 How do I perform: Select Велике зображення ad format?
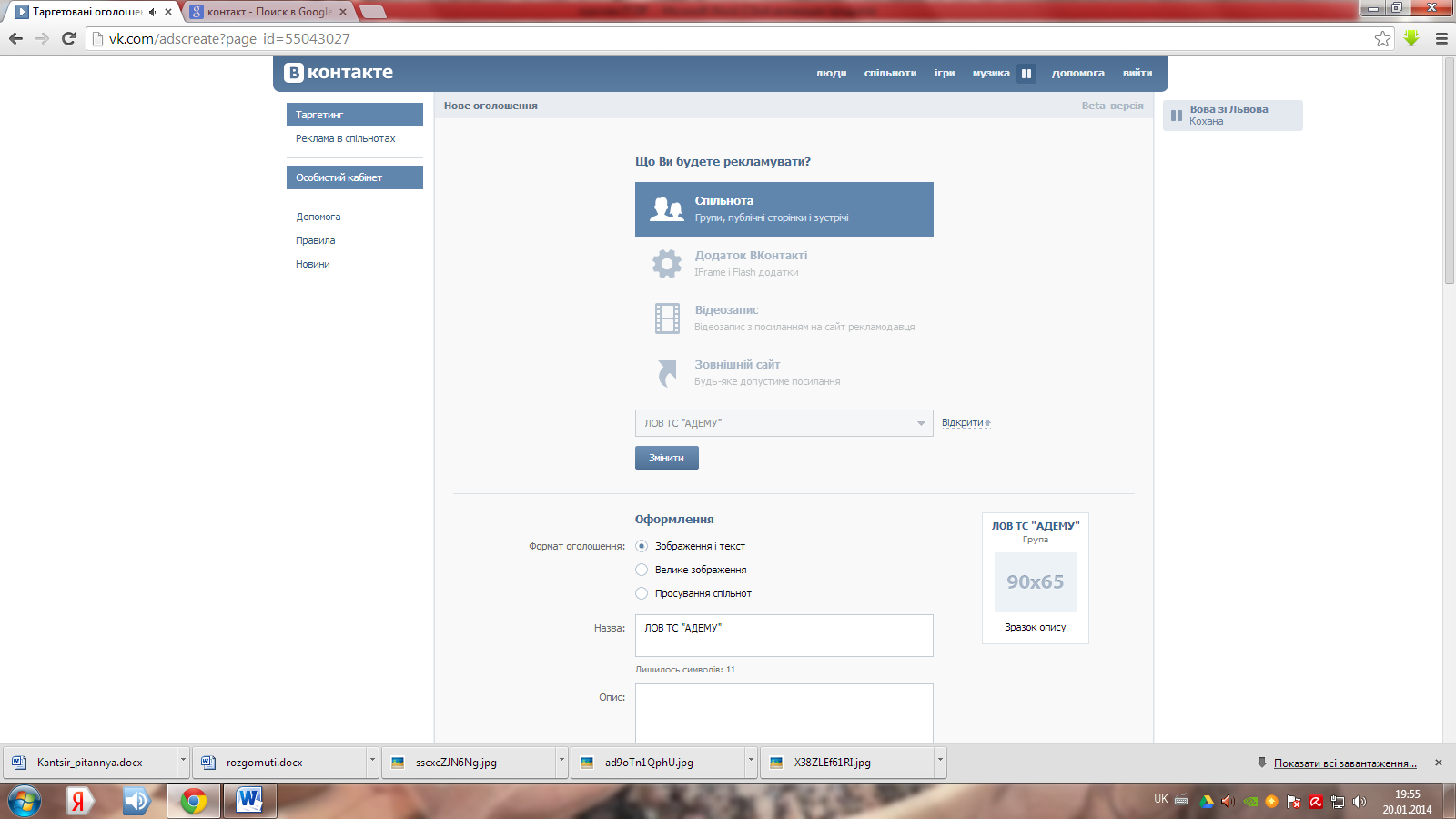coord(642,570)
